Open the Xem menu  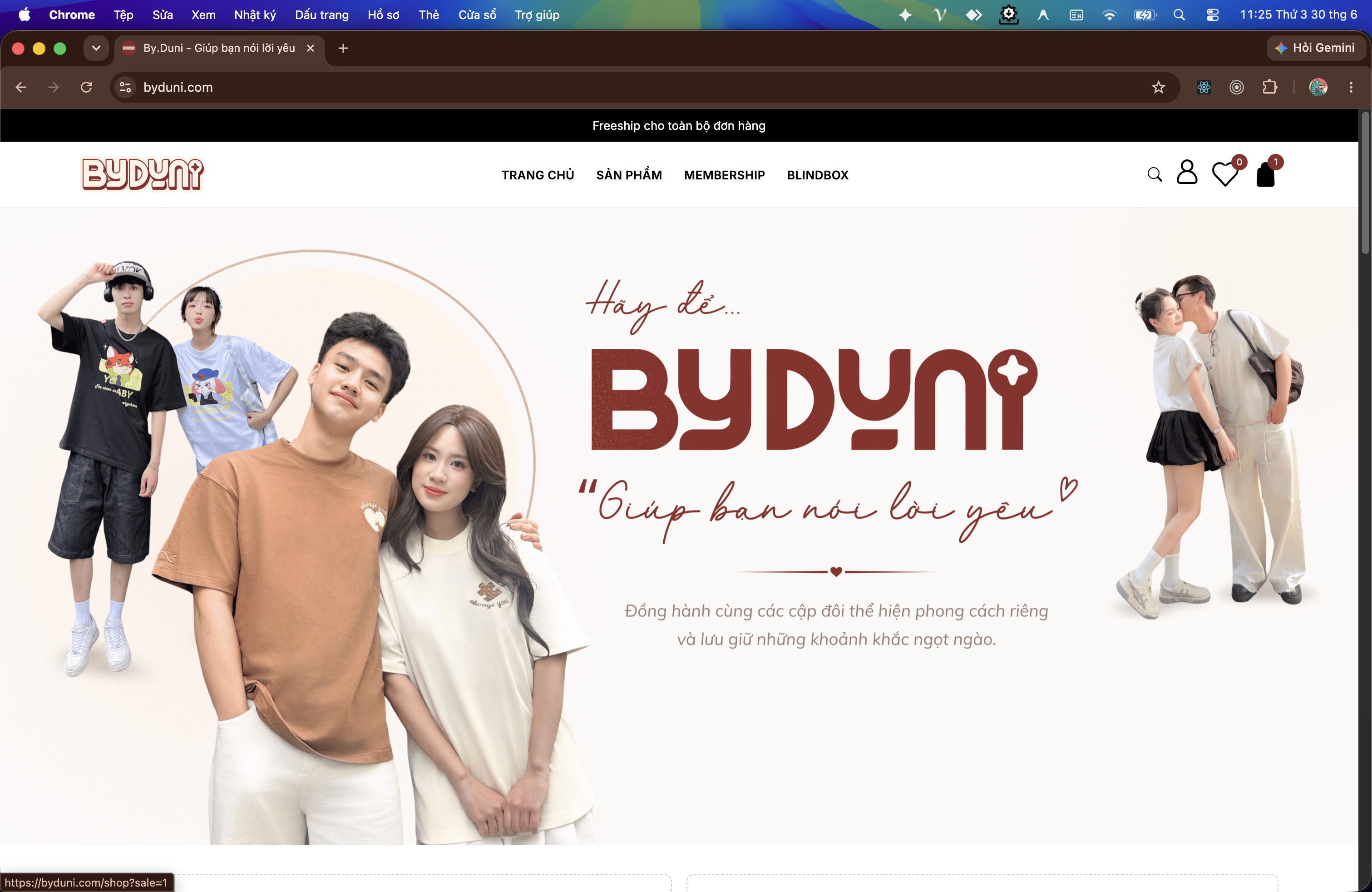203,15
